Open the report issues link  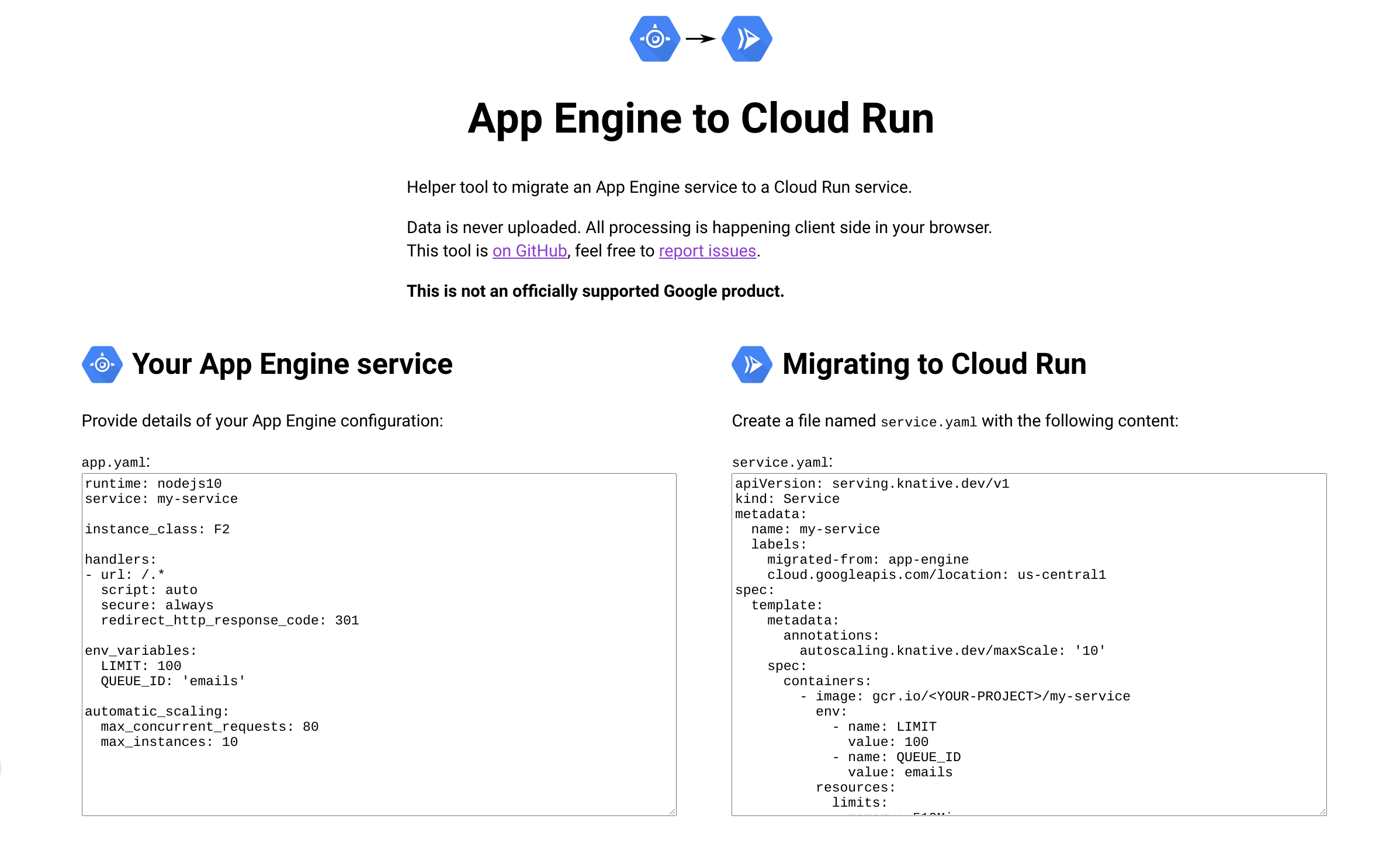[706, 251]
